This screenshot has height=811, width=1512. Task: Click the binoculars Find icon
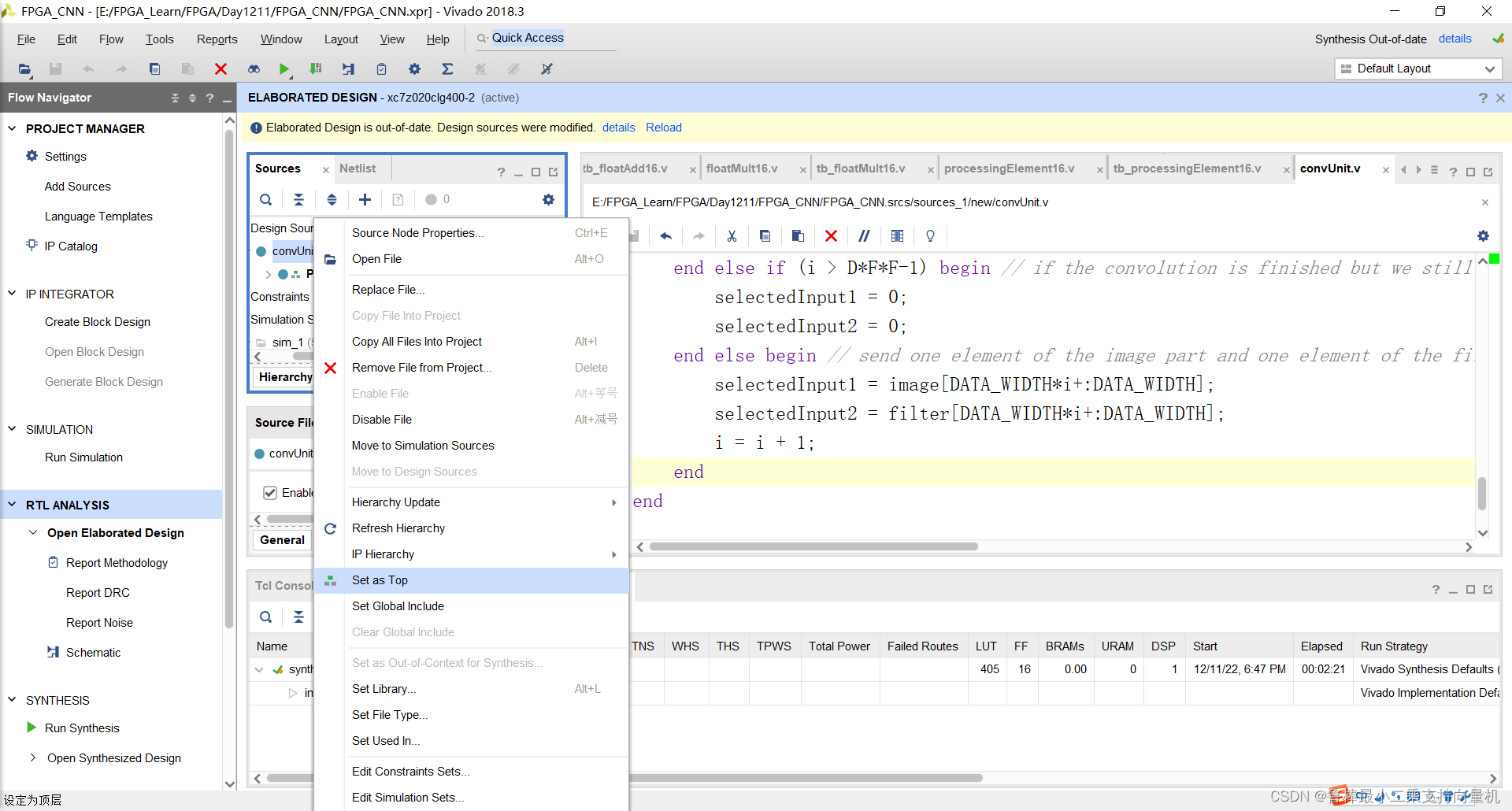coord(254,69)
